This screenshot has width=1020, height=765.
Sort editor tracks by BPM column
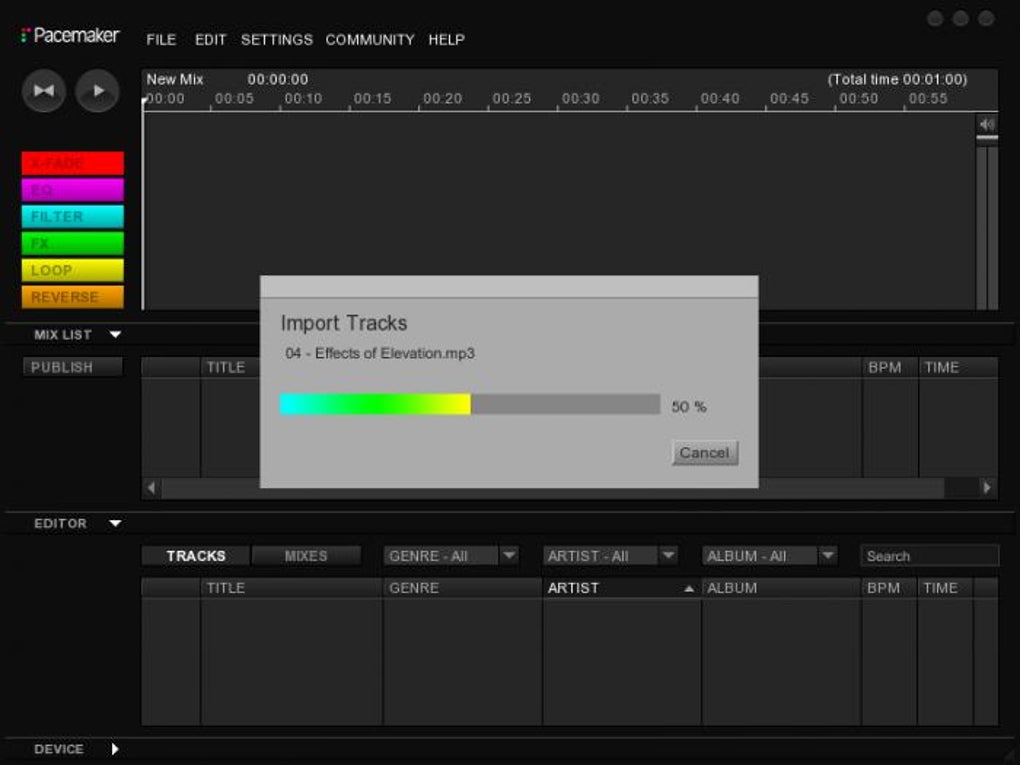click(x=889, y=588)
